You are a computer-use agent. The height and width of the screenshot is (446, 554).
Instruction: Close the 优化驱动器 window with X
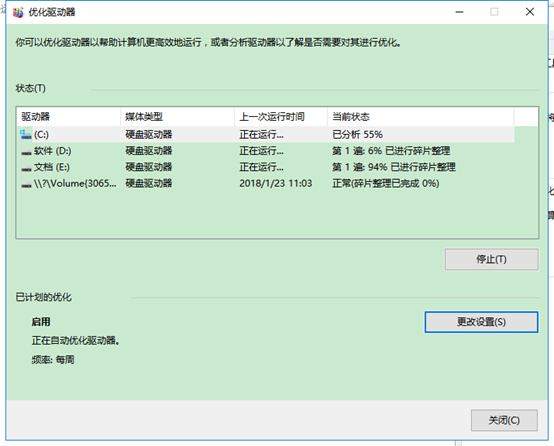530,12
